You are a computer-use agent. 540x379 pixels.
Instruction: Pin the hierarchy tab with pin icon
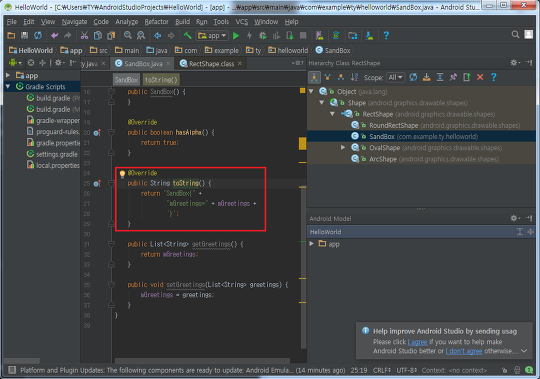click(453, 77)
